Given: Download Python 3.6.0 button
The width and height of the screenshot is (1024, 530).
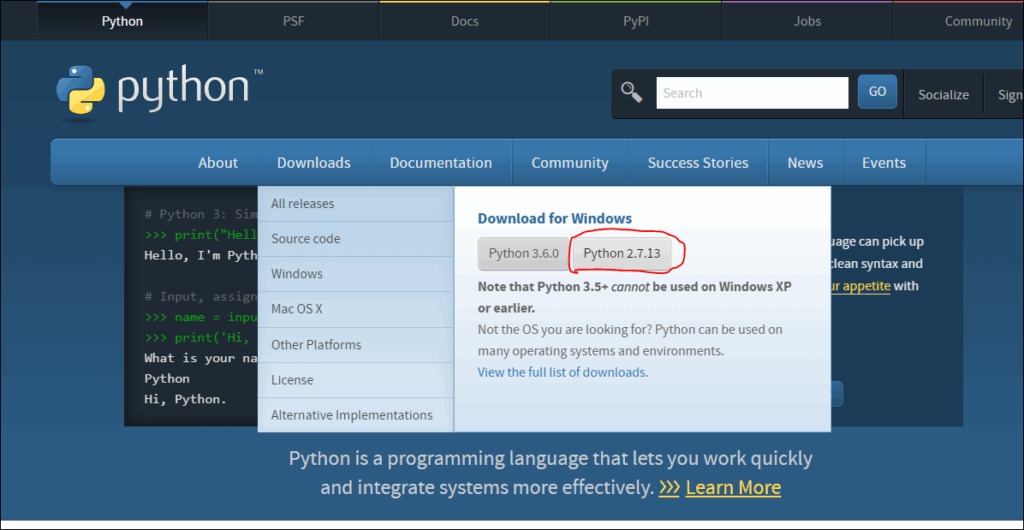Looking at the screenshot, I should pos(524,253).
